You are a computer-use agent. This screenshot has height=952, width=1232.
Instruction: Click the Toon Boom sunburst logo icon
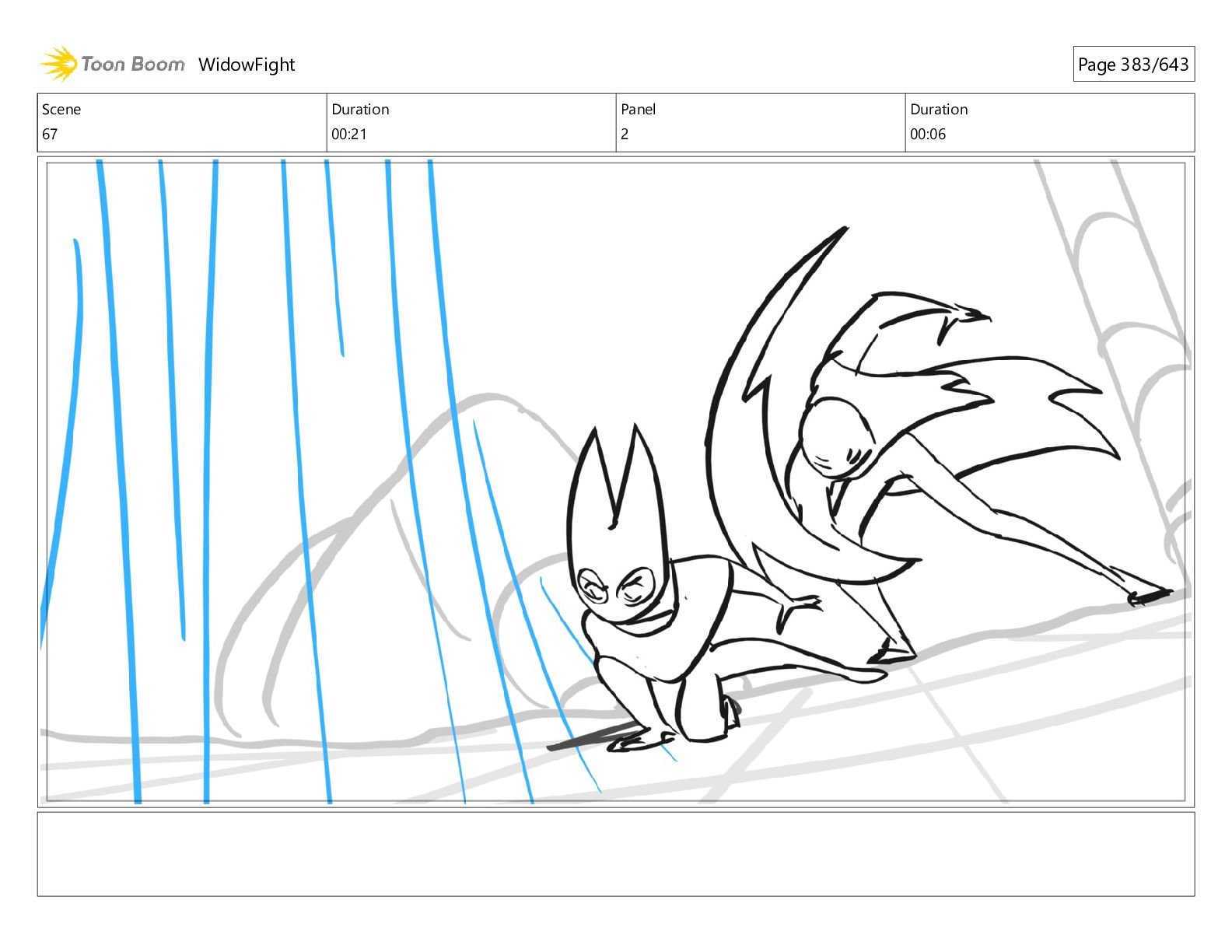[58, 64]
